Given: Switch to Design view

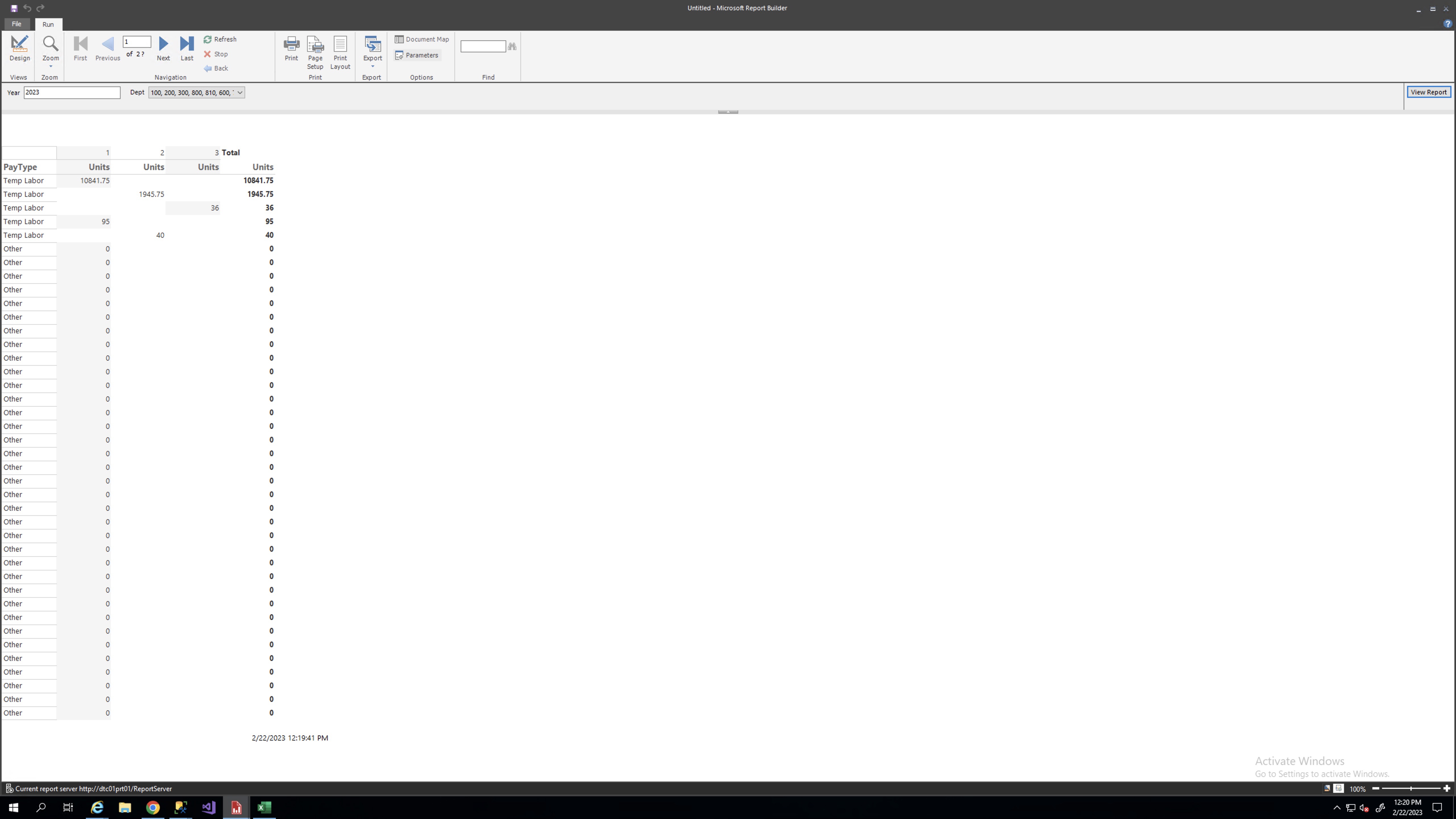Looking at the screenshot, I should pos(19,49).
